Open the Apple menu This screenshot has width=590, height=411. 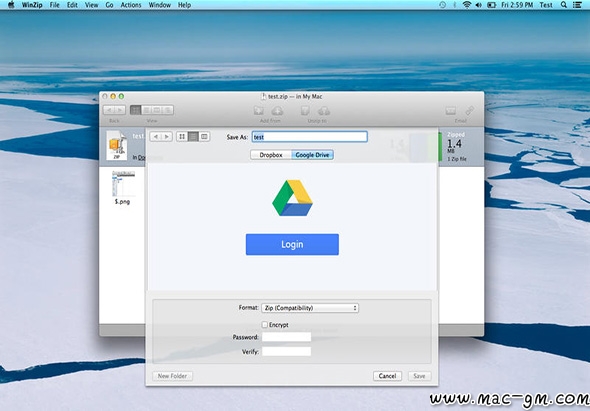tap(11, 5)
